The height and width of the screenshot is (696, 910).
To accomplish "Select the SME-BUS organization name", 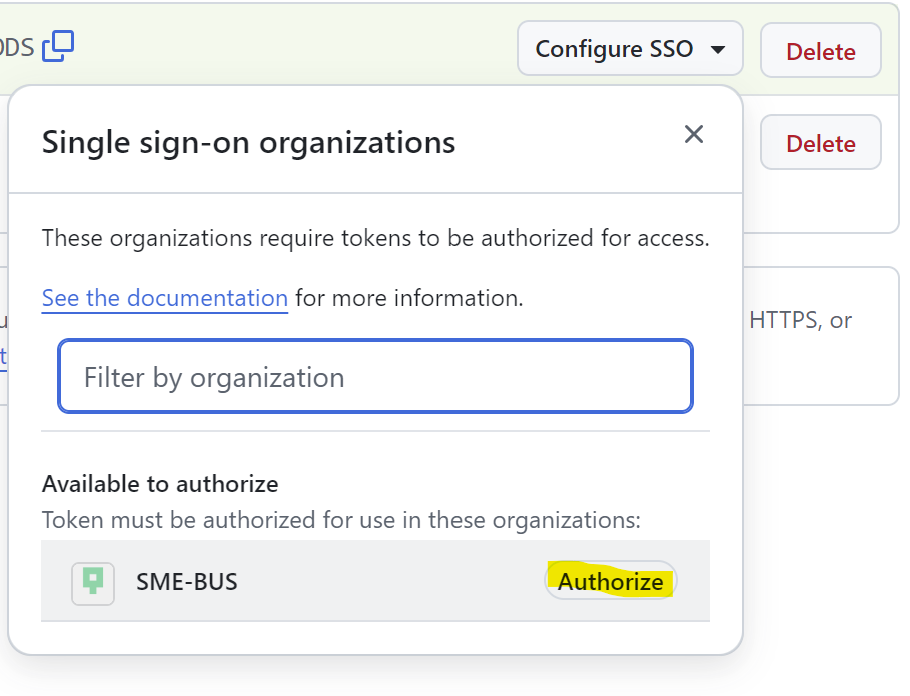I will [187, 582].
